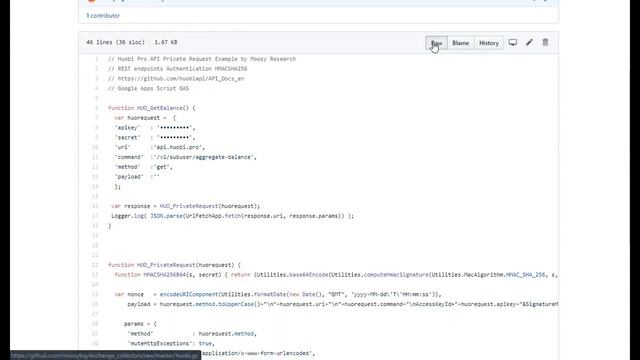The width and height of the screenshot is (640, 360).
Task: Click the '46 lines (36 sloc)' text
Action: (x=116, y=42)
